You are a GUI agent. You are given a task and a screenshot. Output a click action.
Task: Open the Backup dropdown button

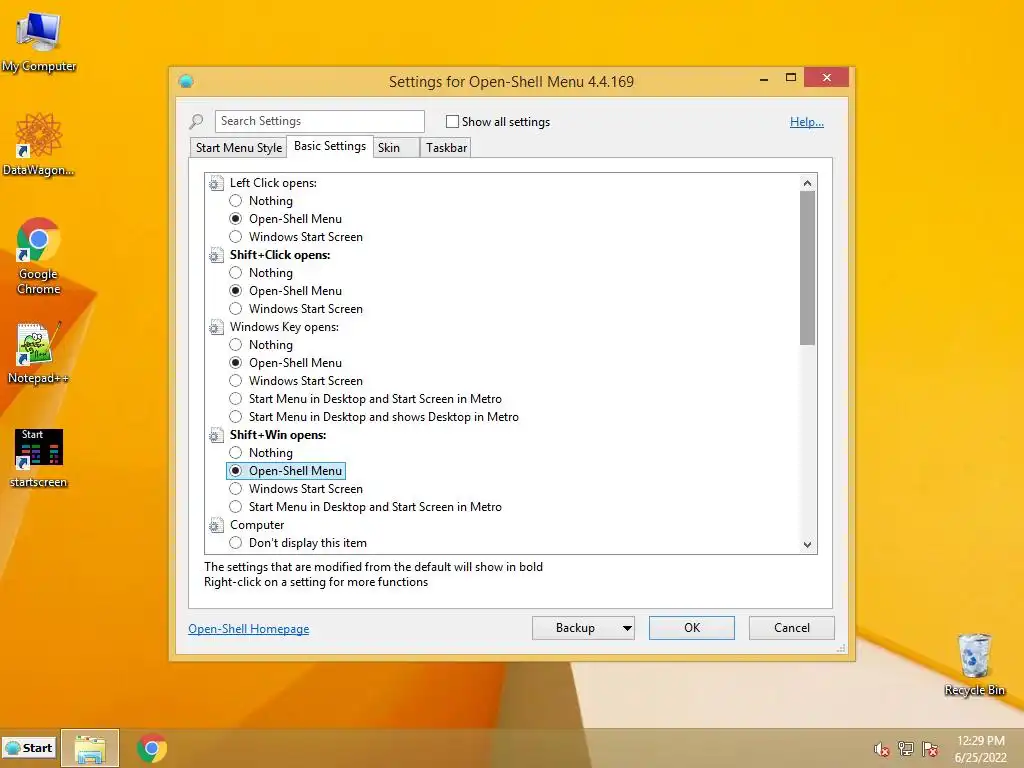tap(583, 628)
